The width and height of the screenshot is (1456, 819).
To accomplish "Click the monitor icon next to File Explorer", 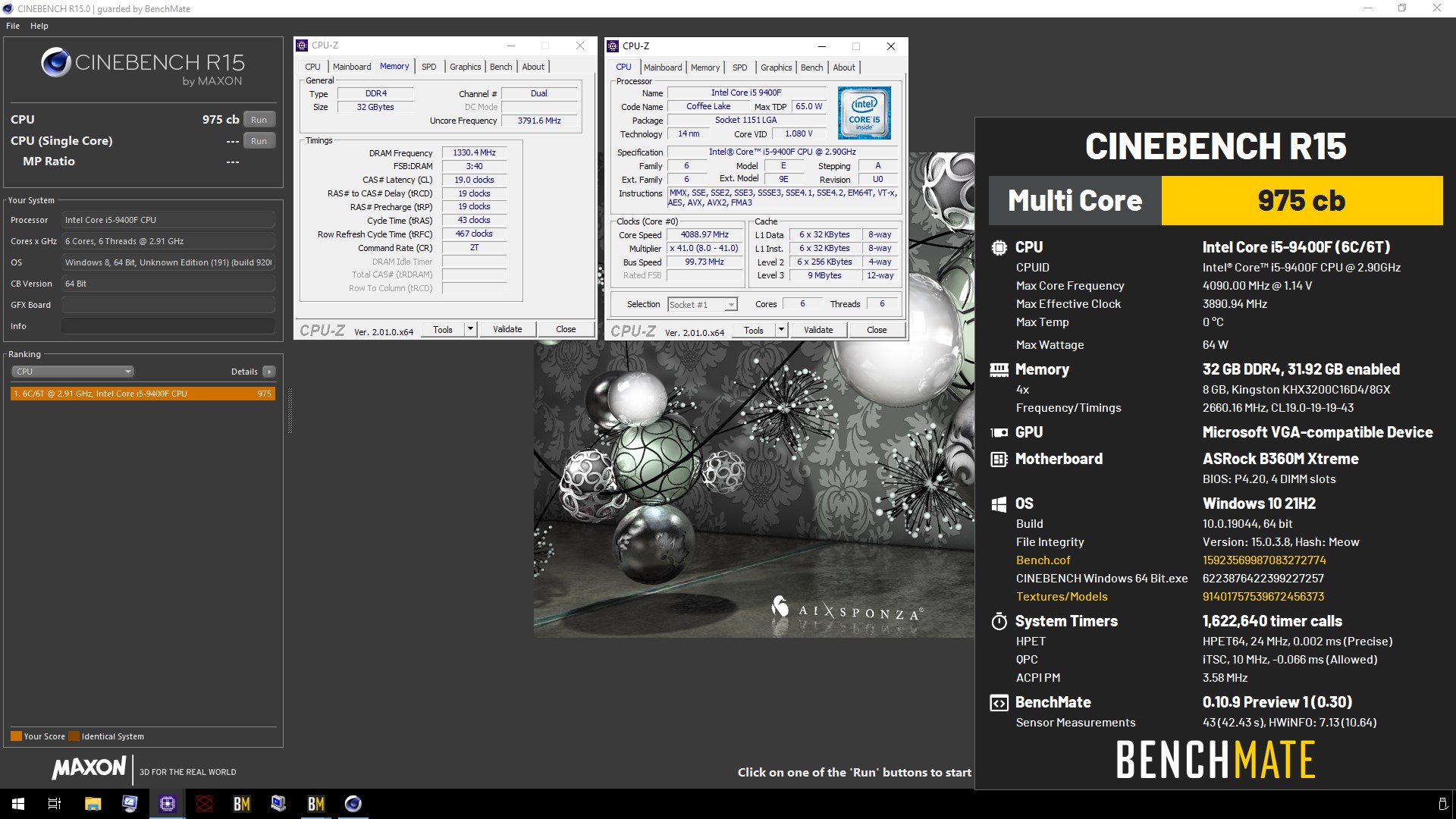I will [130, 804].
